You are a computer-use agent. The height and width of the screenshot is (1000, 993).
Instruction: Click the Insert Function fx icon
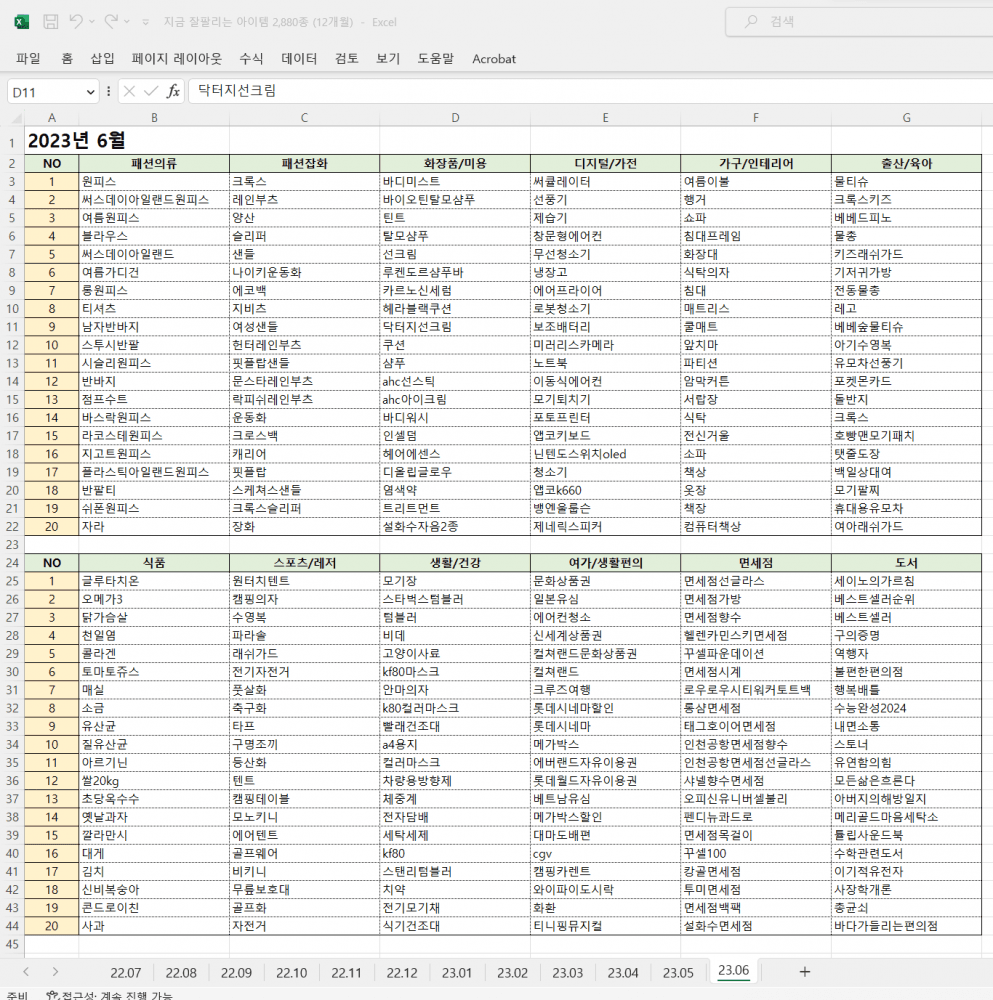(173, 91)
